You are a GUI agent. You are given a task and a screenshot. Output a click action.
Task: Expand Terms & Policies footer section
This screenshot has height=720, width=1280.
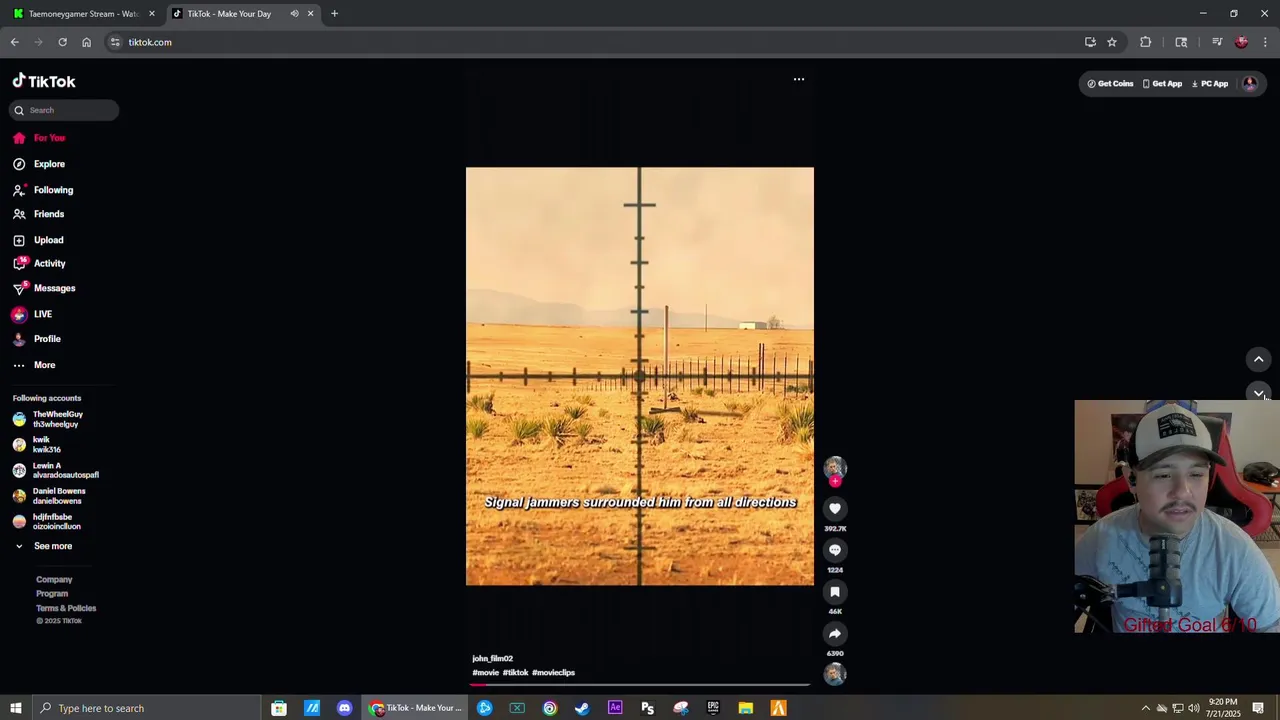(x=66, y=608)
